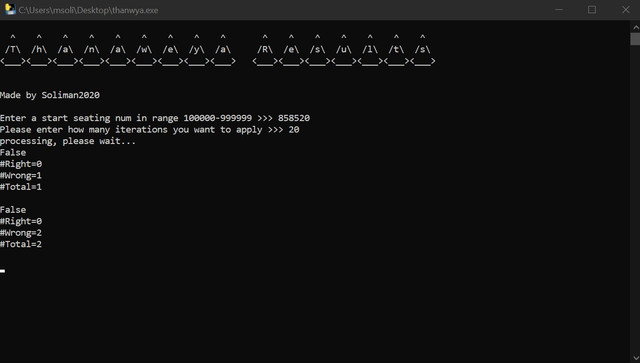
Task: Click the scrollbar up arrow
Action: [636, 28]
